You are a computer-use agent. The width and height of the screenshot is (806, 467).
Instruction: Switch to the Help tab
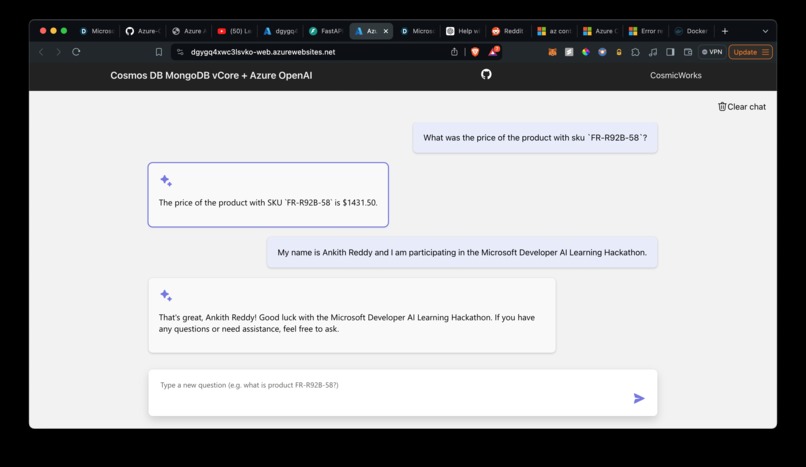(463, 31)
